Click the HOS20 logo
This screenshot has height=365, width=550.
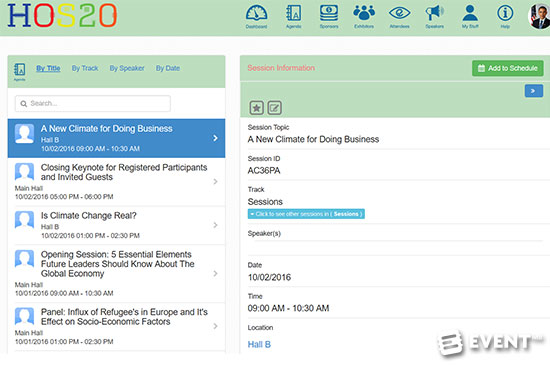point(62,16)
